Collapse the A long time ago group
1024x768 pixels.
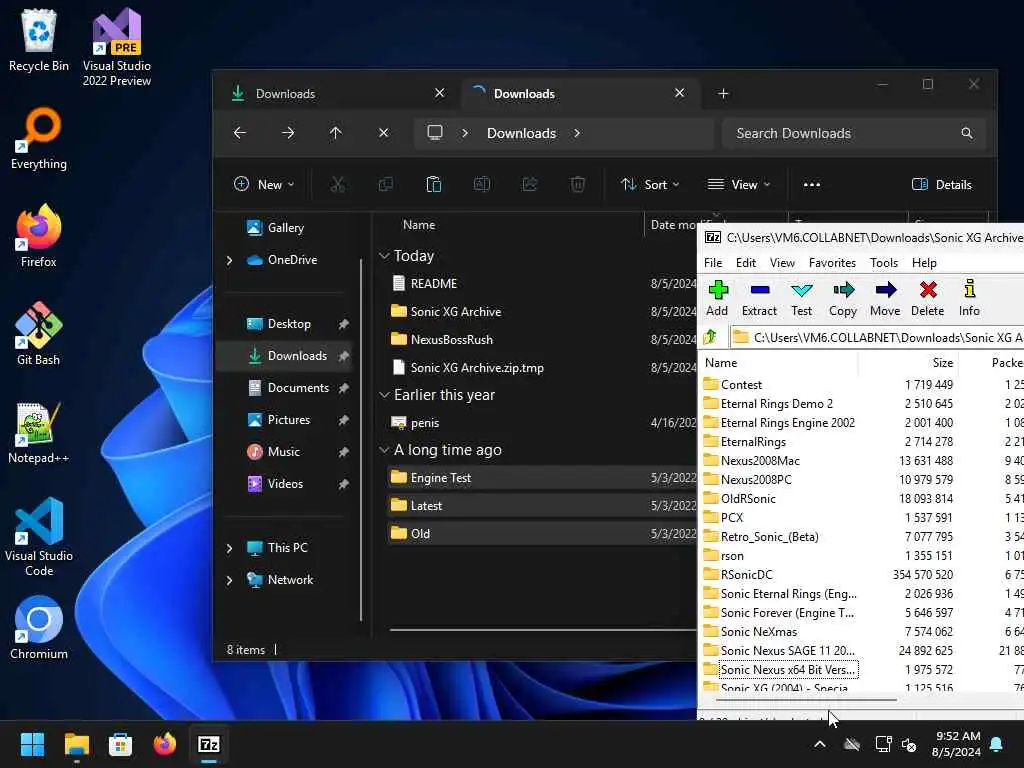(x=385, y=450)
